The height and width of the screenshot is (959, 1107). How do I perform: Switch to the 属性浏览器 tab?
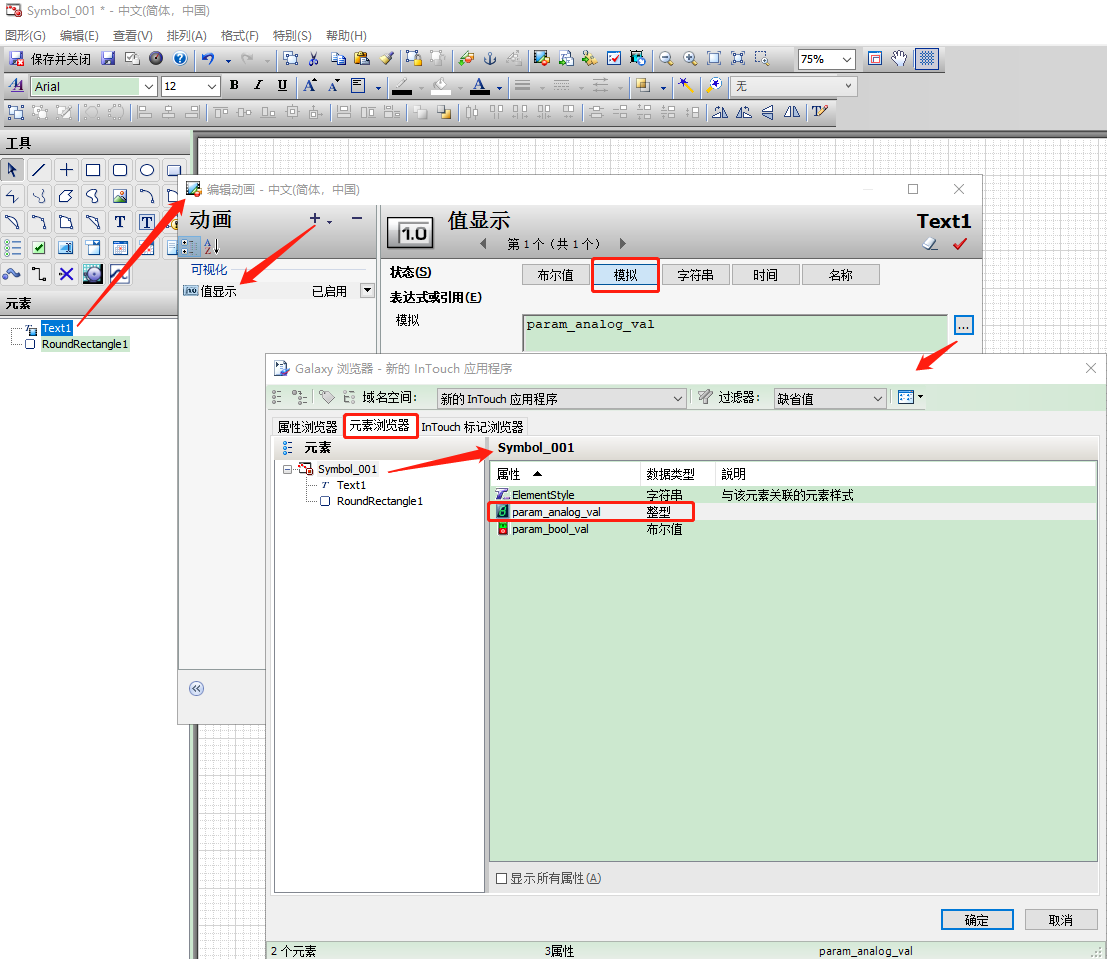tap(307, 427)
